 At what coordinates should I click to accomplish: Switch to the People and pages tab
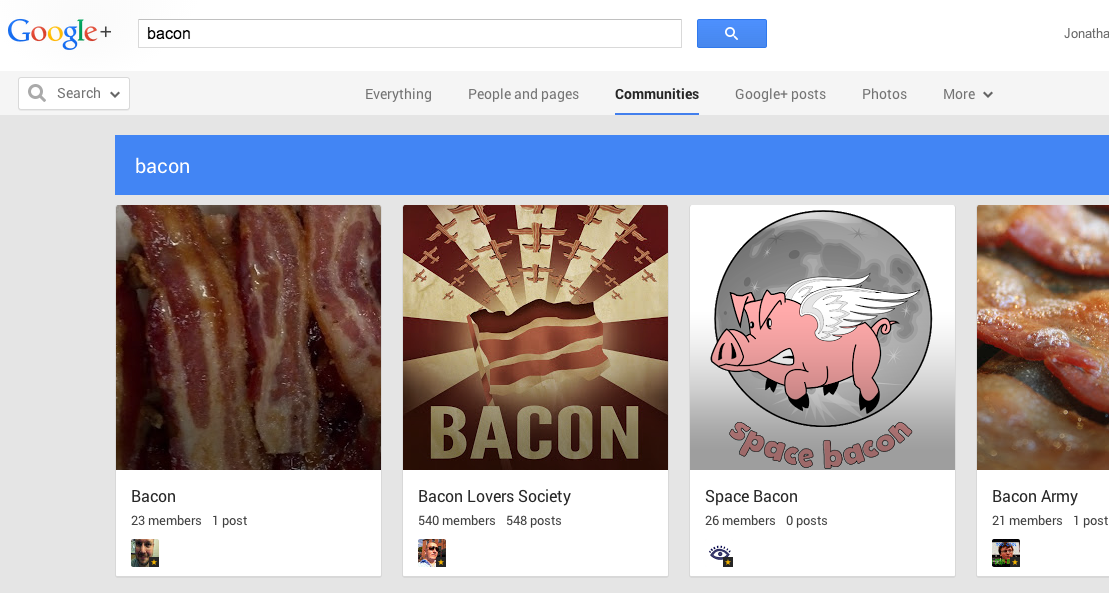(523, 94)
